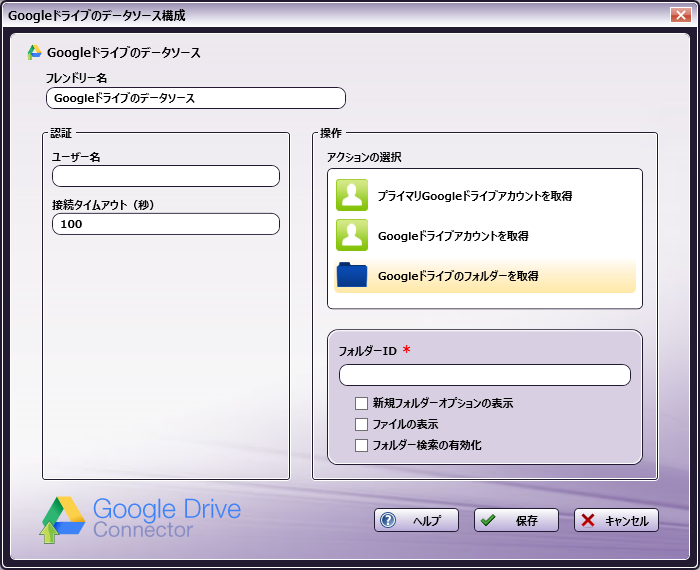
Task: Click the Googleドライブアカウントを取得 person icon
Action: tap(352, 235)
